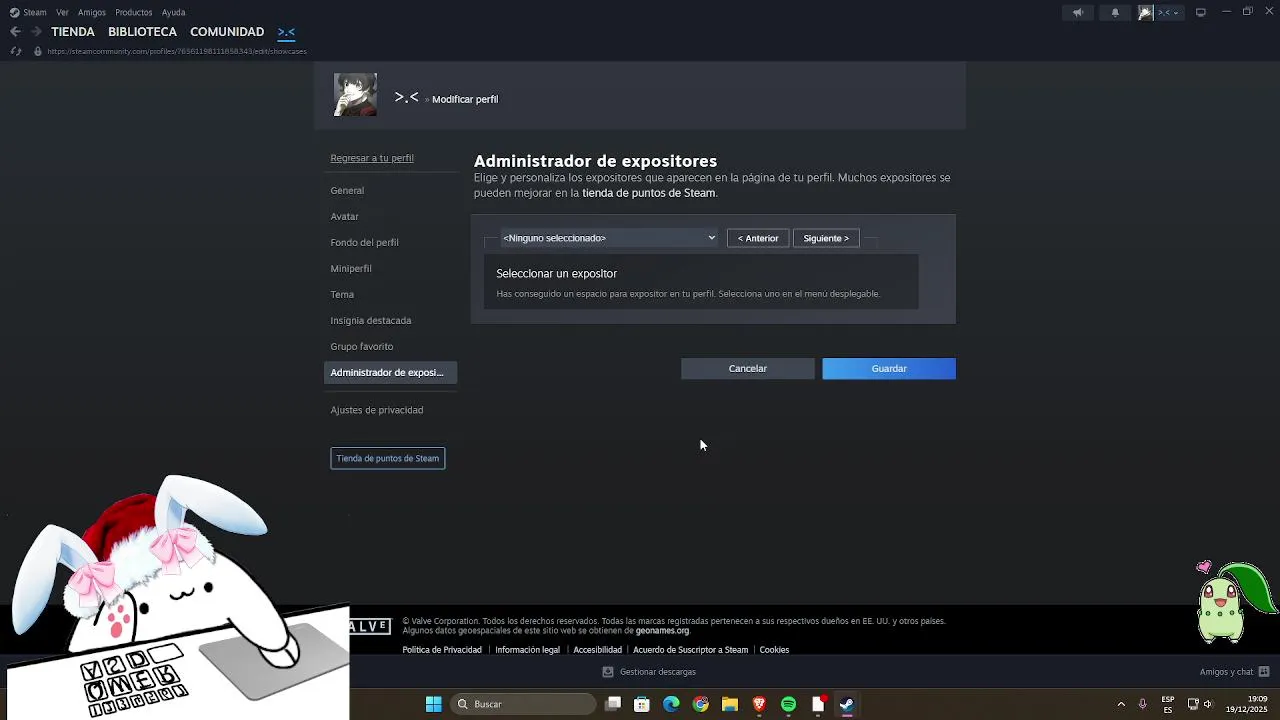This screenshot has width=1280, height=720.
Task: Open Acuerdo de Suscriptor a Steam link
Action: (690, 650)
